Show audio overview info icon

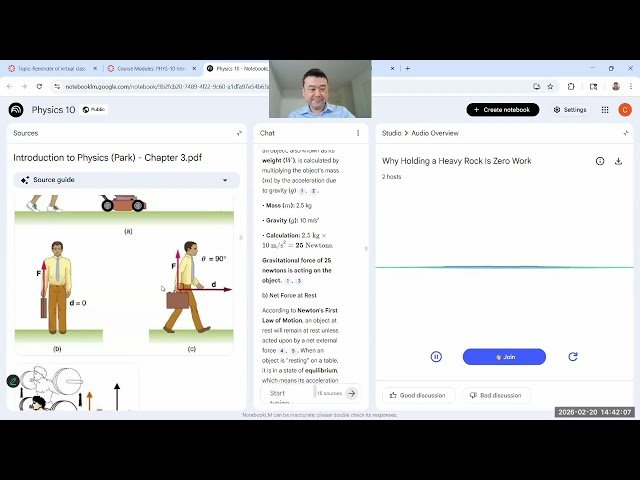pyautogui.click(x=600, y=161)
